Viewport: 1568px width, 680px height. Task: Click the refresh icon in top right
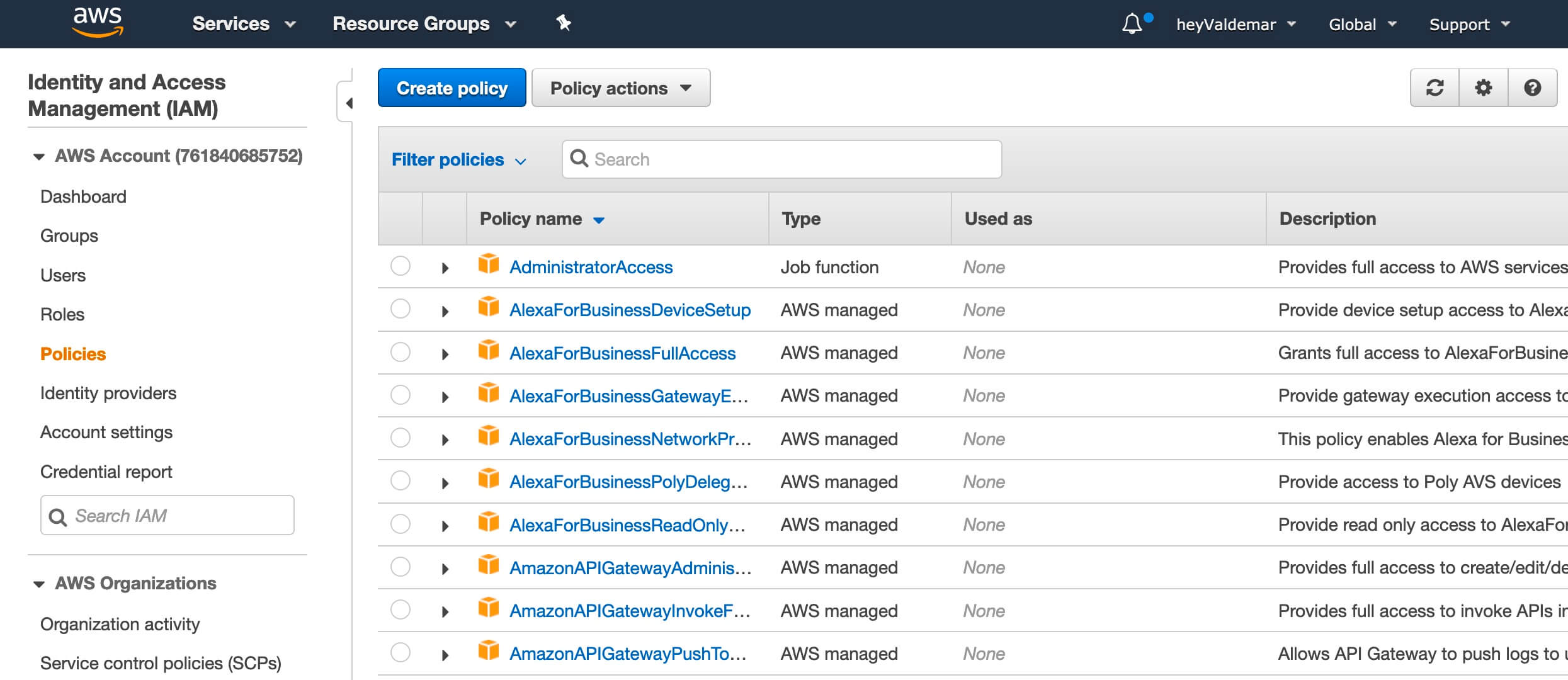point(1435,88)
